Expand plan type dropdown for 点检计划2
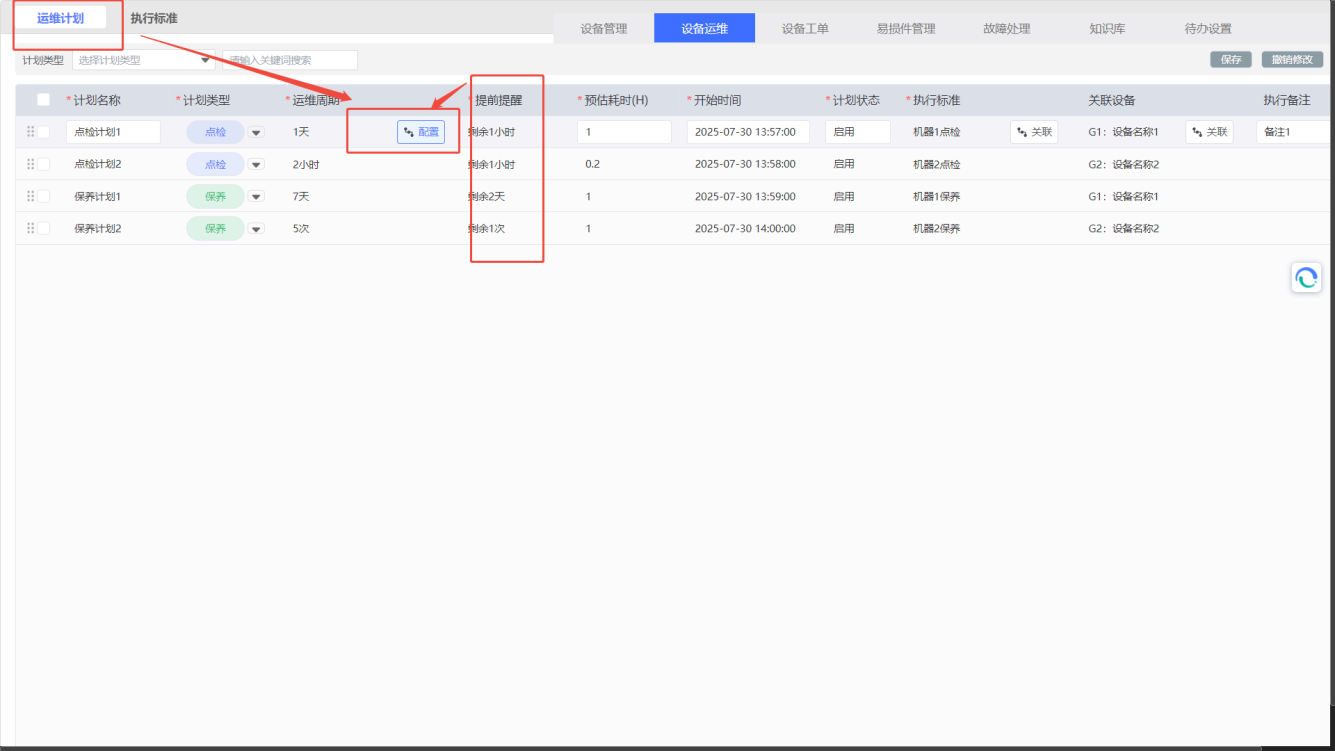Image resolution: width=1335 pixels, height=751 pixels. [x=256, y=165]
